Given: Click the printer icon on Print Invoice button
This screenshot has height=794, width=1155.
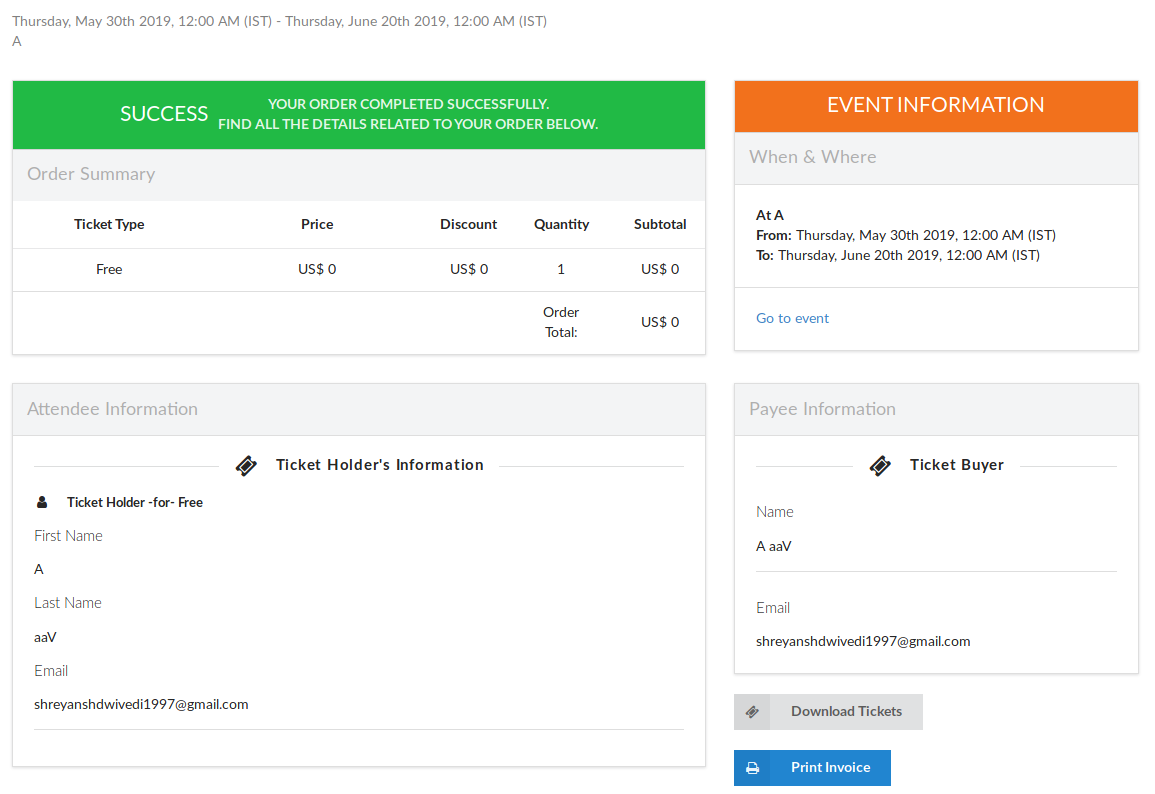Looking at the screenshot, I should point(752,767).
